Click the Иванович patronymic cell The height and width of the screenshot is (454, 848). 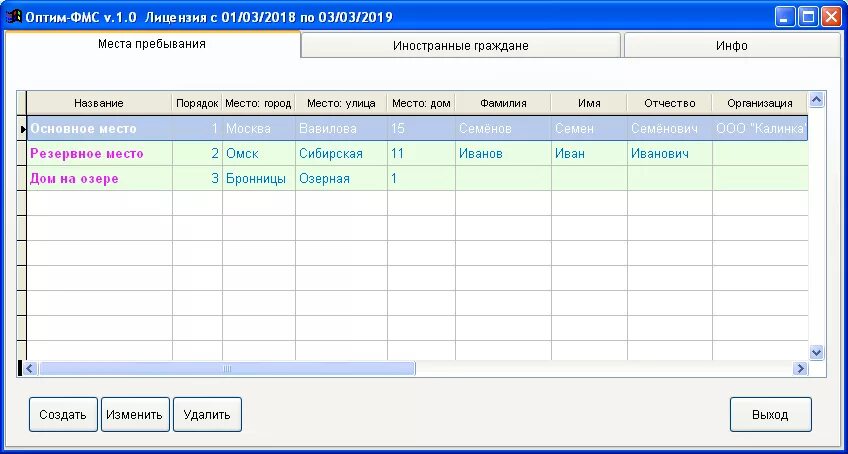click(670, 154)
